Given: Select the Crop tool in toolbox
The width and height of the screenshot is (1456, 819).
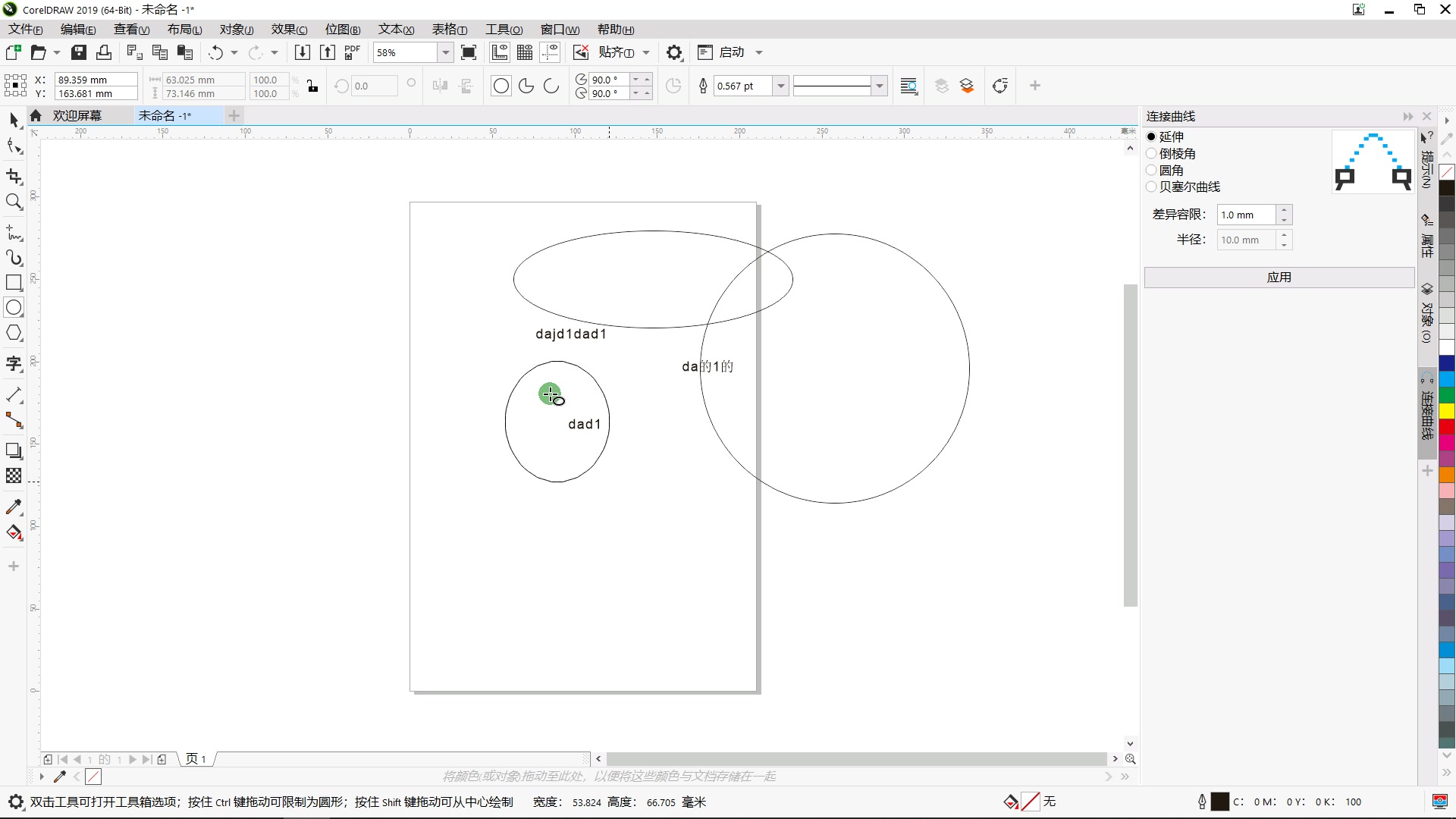Looking at the screenshot, I should click(x=14, y=177).
